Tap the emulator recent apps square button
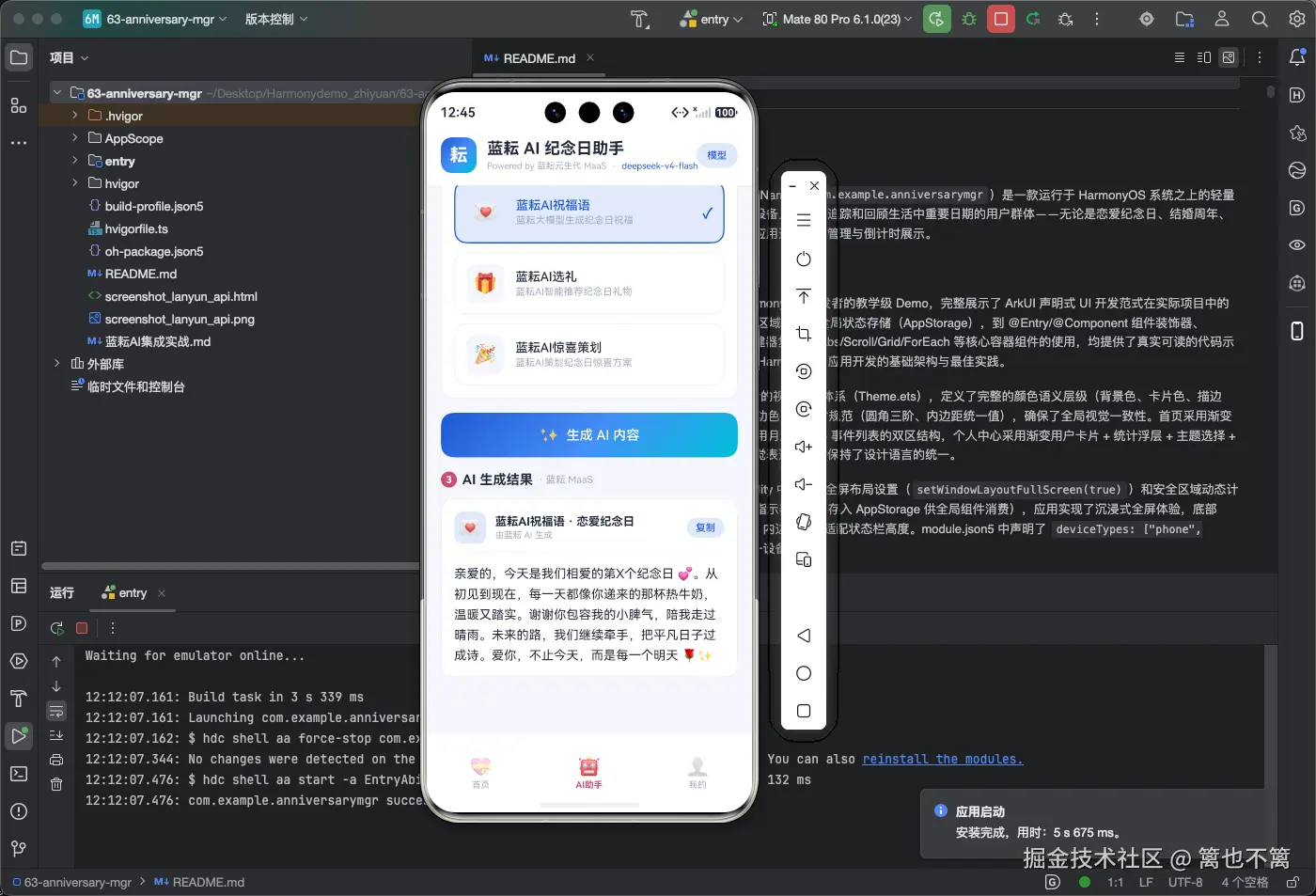 804,711
